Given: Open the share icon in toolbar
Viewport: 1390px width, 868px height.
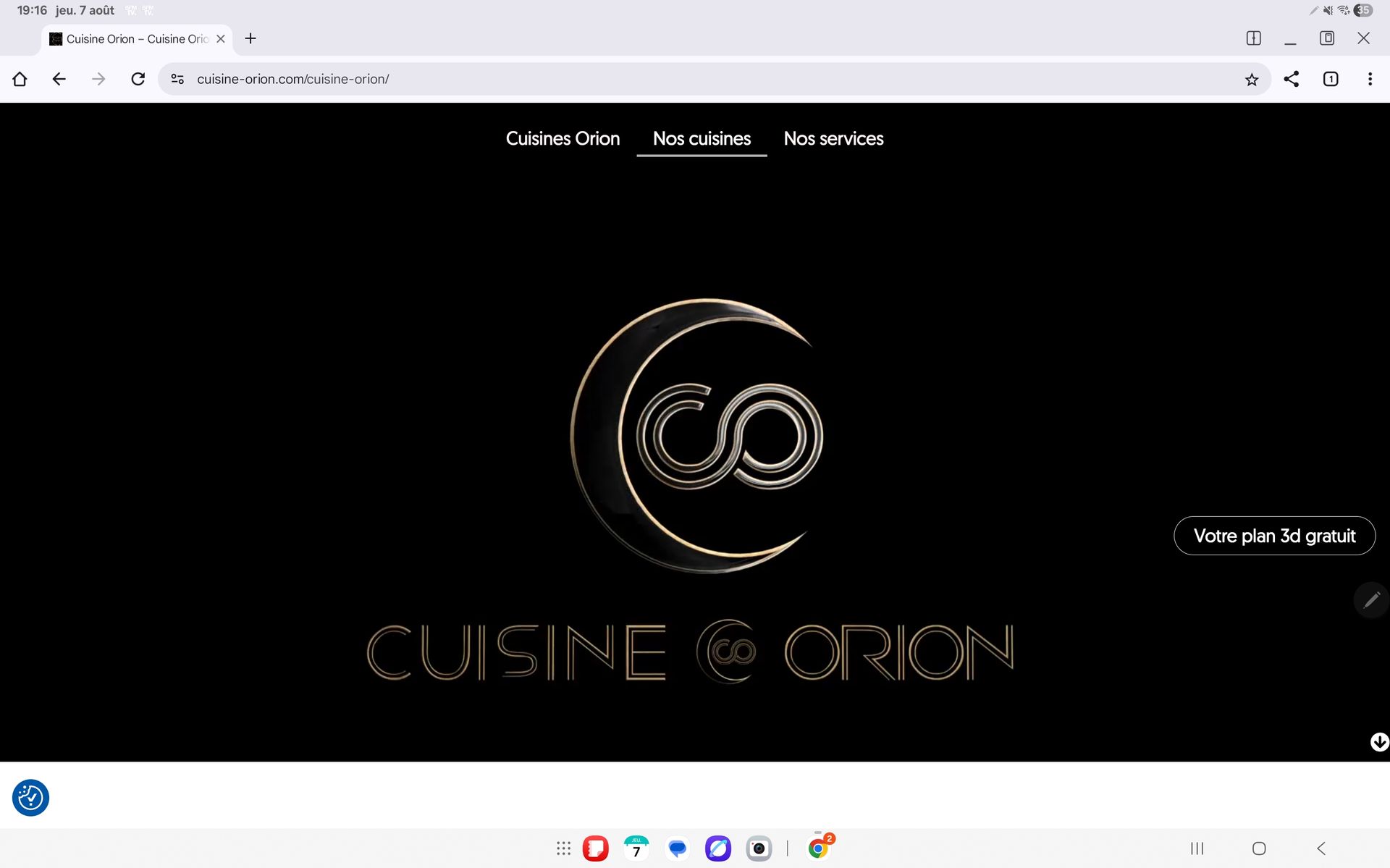Looking at the screenshot, I should coord(1291,79).
